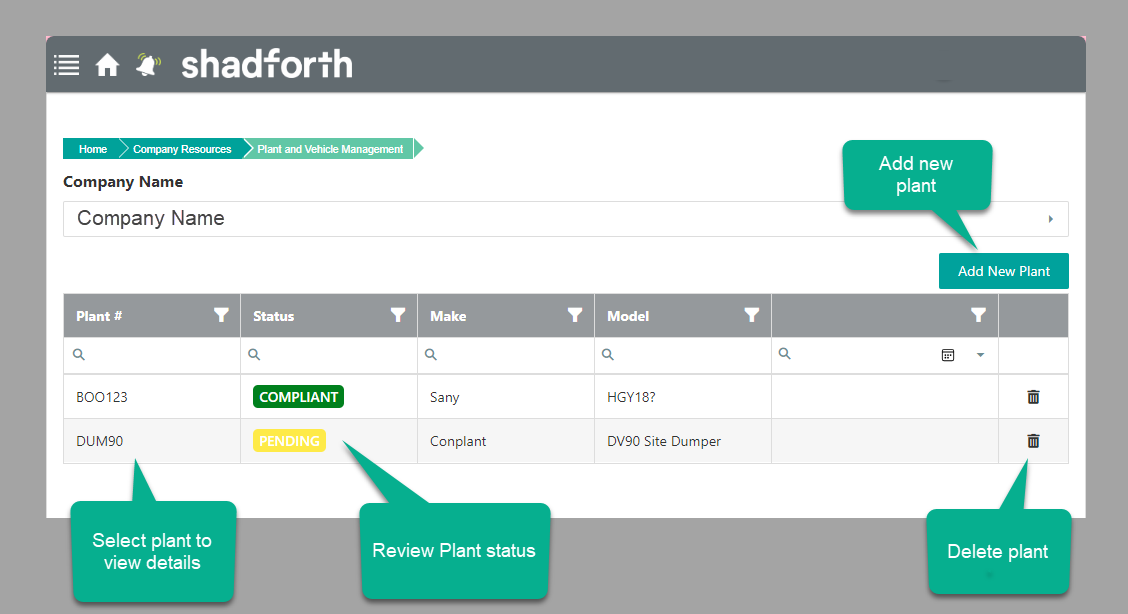Open the hamburger menu icon
This screenshot has width=1128, height=614.
[66, 65]
